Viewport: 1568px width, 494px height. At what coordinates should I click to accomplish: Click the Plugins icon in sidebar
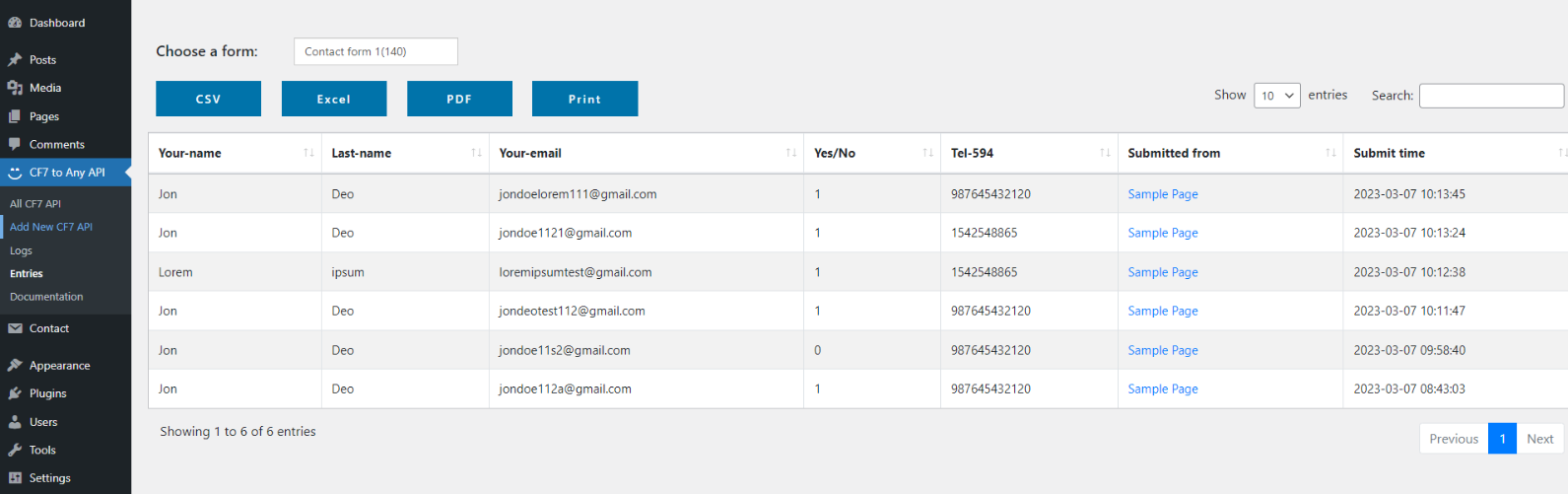[15, 393]
